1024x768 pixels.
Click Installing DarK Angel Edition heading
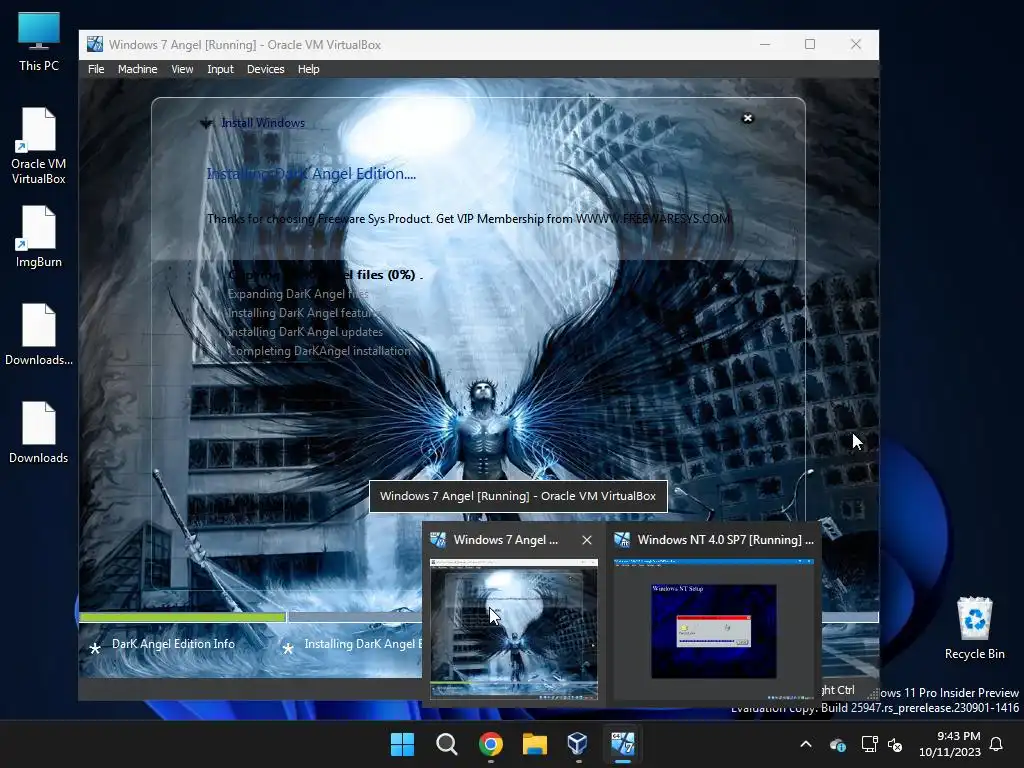click(x=311, y=174)
